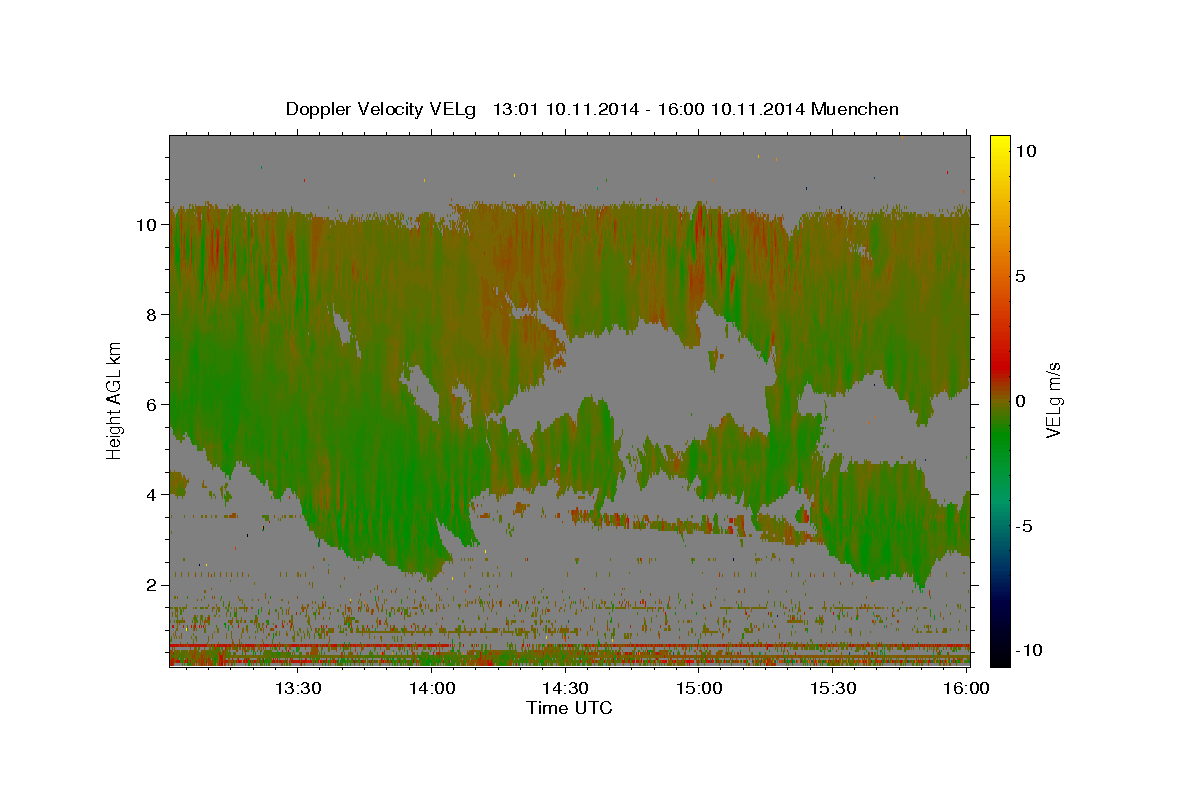
Task: Click the '13:30' time axis label
Action: (x=298, y=688)
